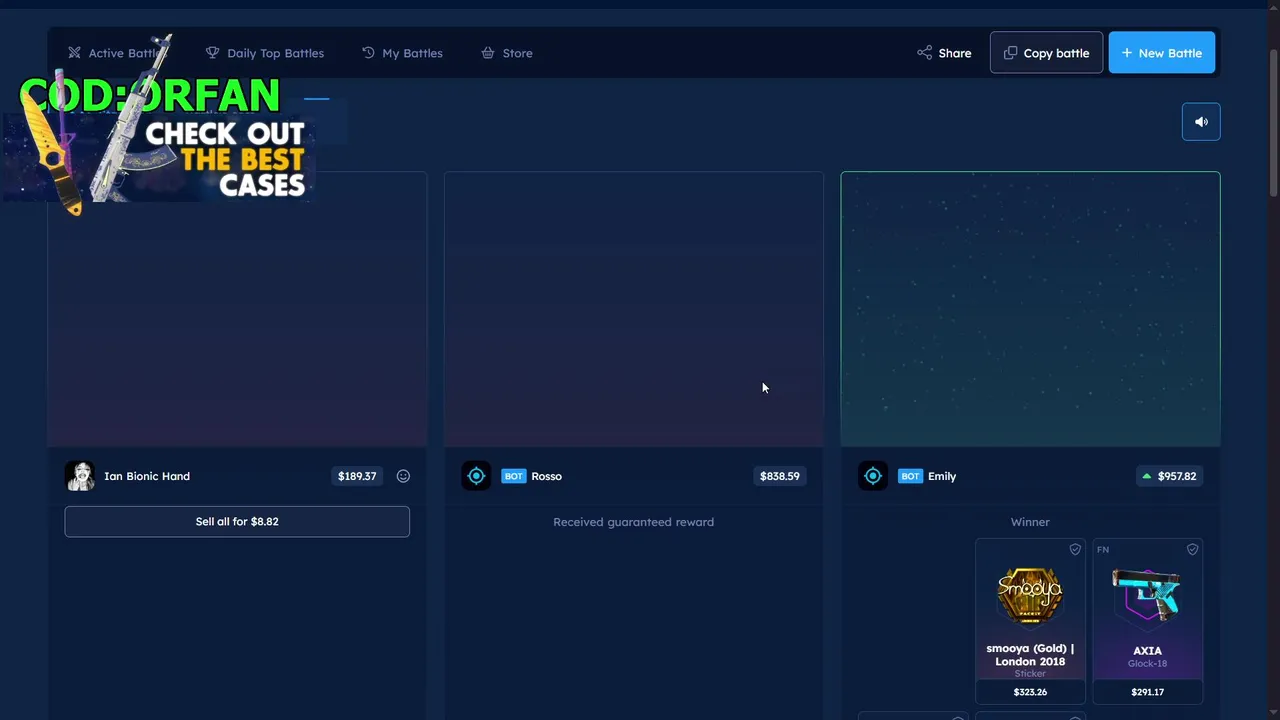Click the BOT badge beside Emily
This screenshot has height=720, width=1280.
coord(910,476)
